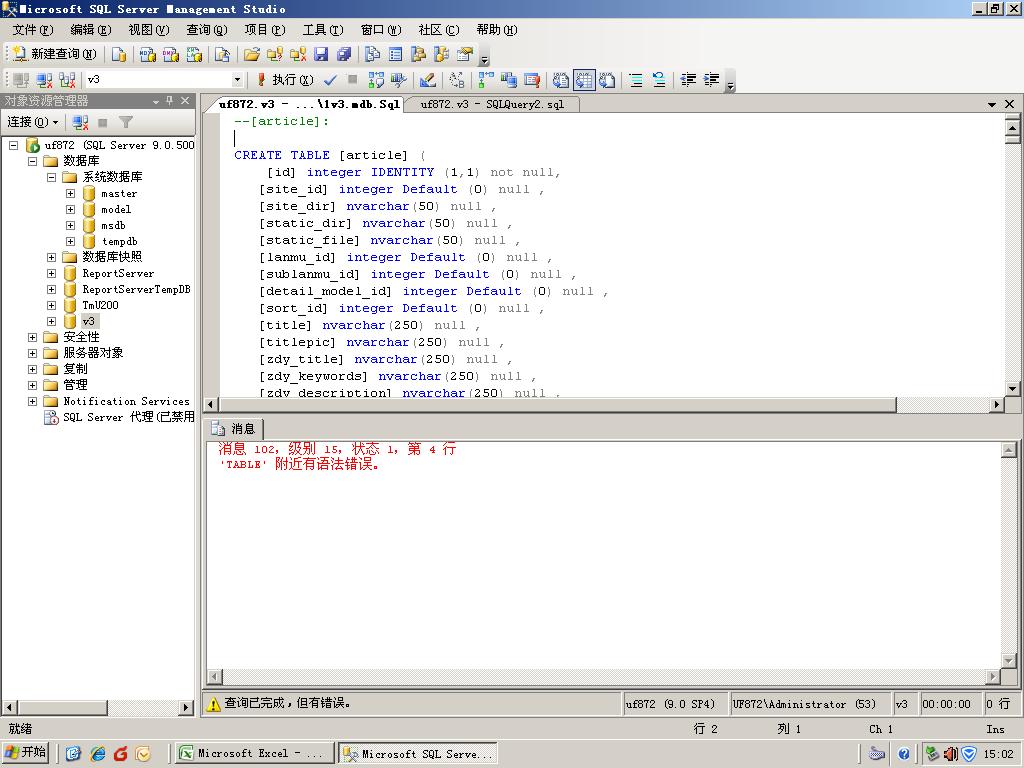Open the 编辑 (Edit) menu
The width and height of the screenshot is (1024, 768).
91,29
